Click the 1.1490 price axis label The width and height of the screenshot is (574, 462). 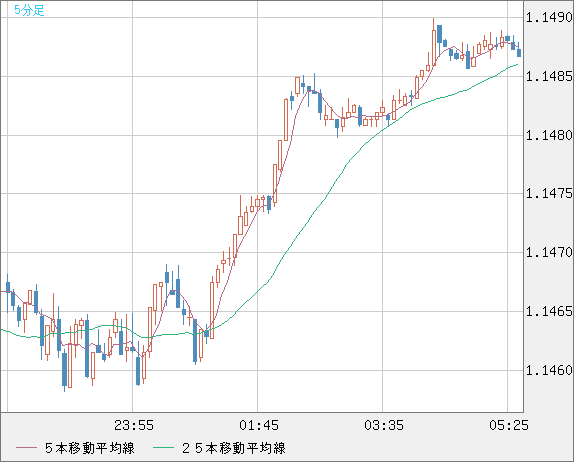(x=549, y=17)
